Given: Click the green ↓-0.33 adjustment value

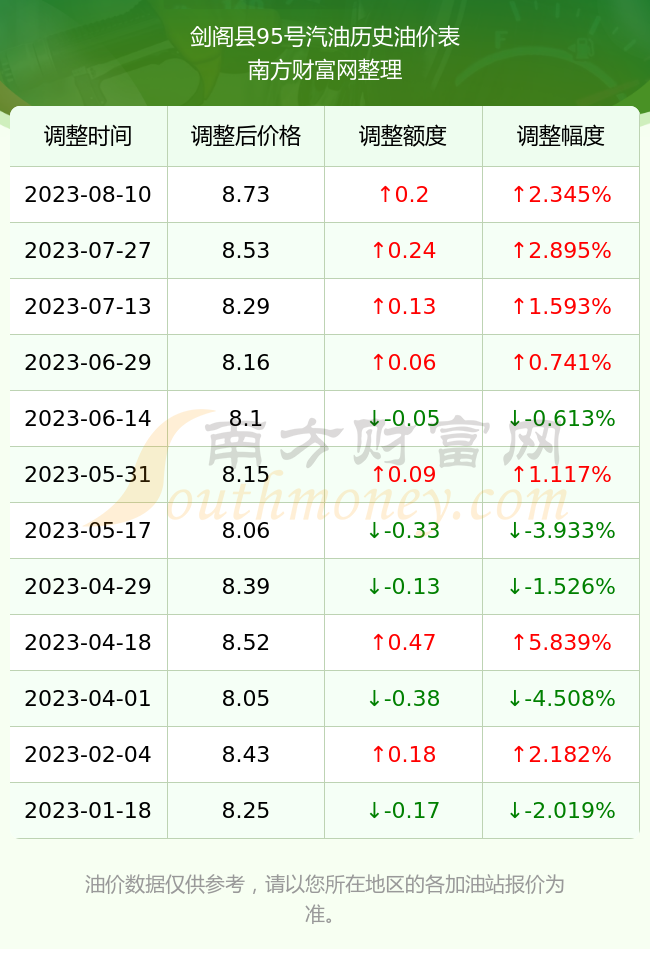Looking at the screenshot, I should 403,531.
